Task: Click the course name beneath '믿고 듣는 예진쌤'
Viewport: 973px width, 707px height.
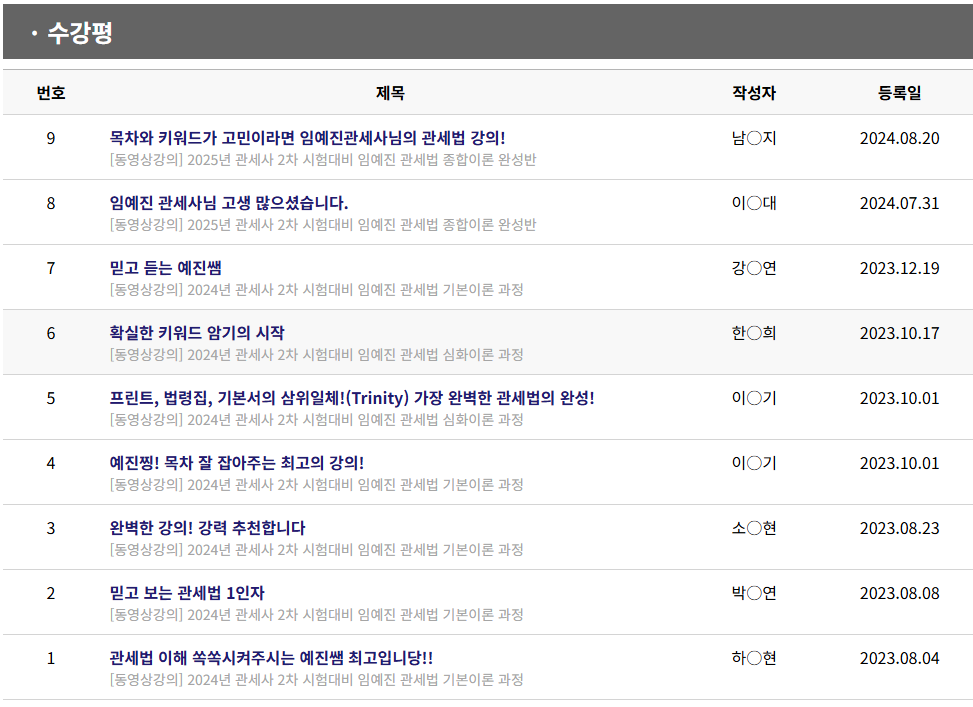Action: click(316, 290)
